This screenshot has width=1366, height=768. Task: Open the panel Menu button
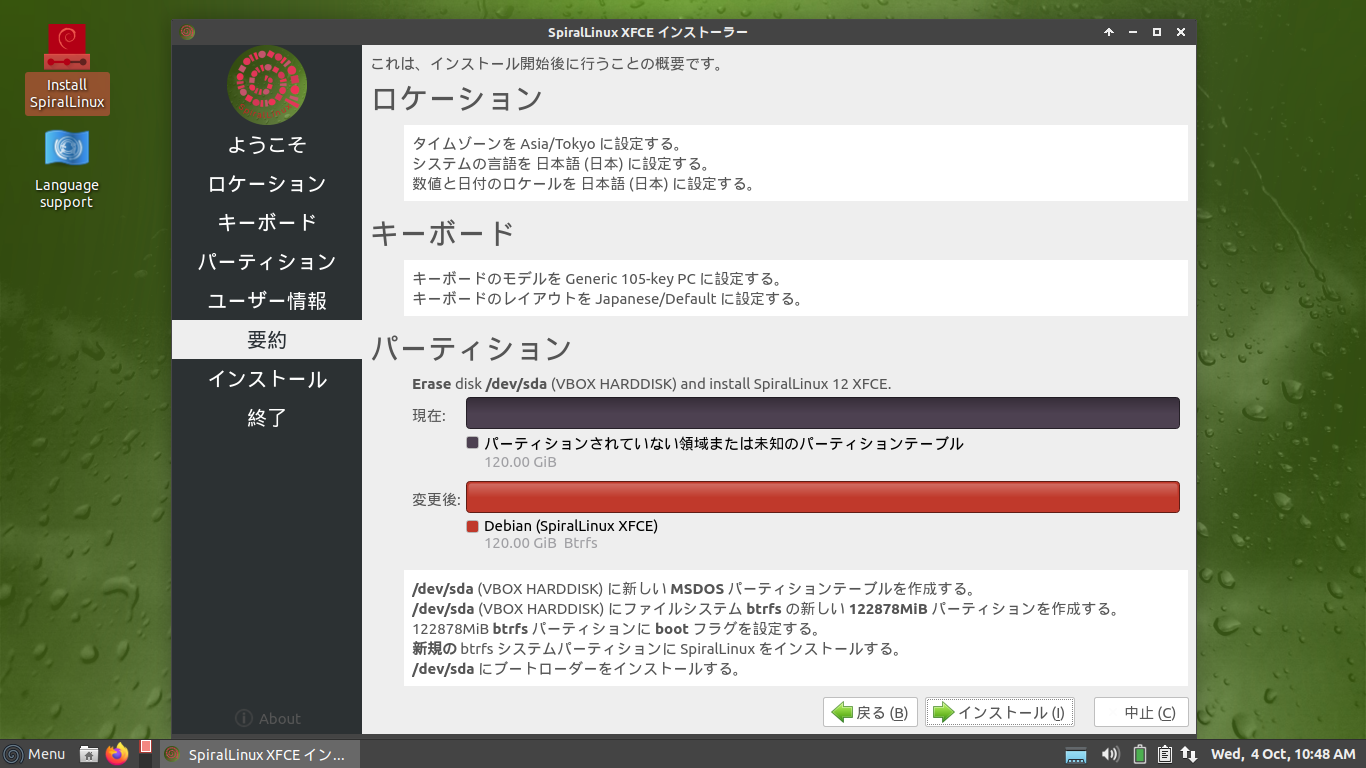coord(35,754)
